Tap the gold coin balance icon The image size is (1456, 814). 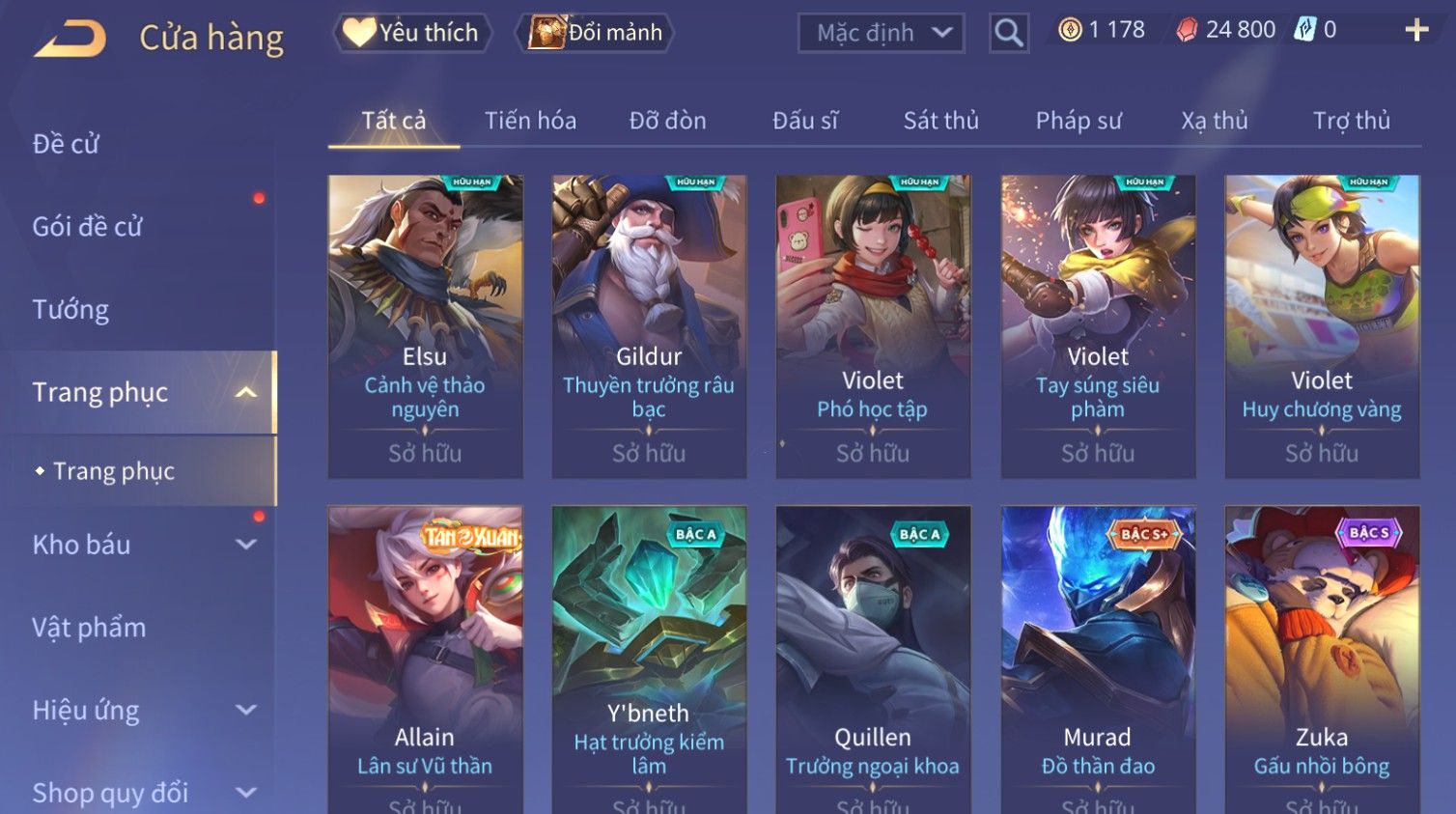pos(1070,30)
